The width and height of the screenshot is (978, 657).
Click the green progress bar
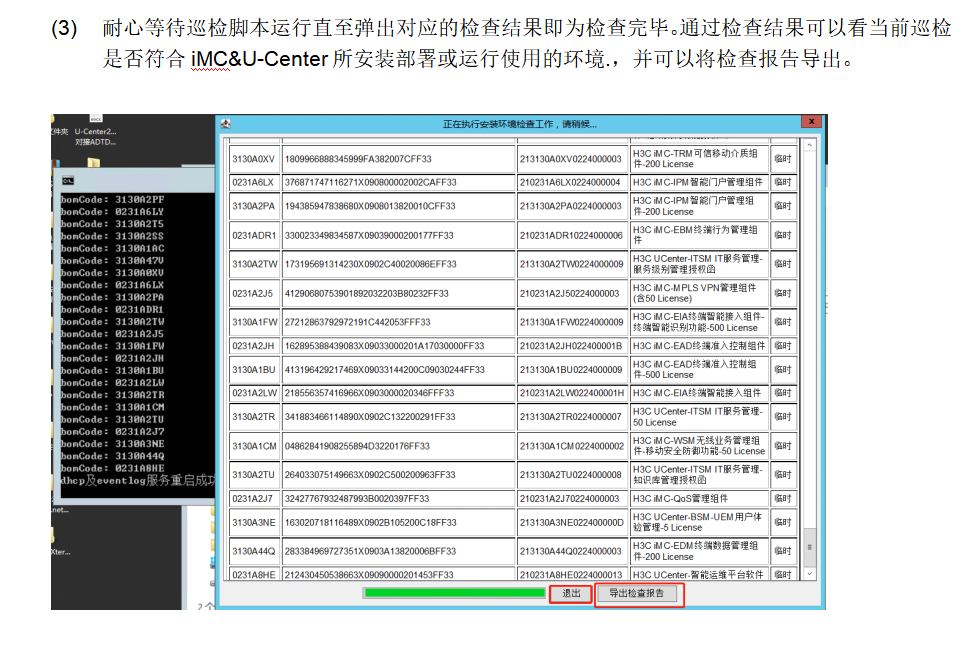click(455, 593)
